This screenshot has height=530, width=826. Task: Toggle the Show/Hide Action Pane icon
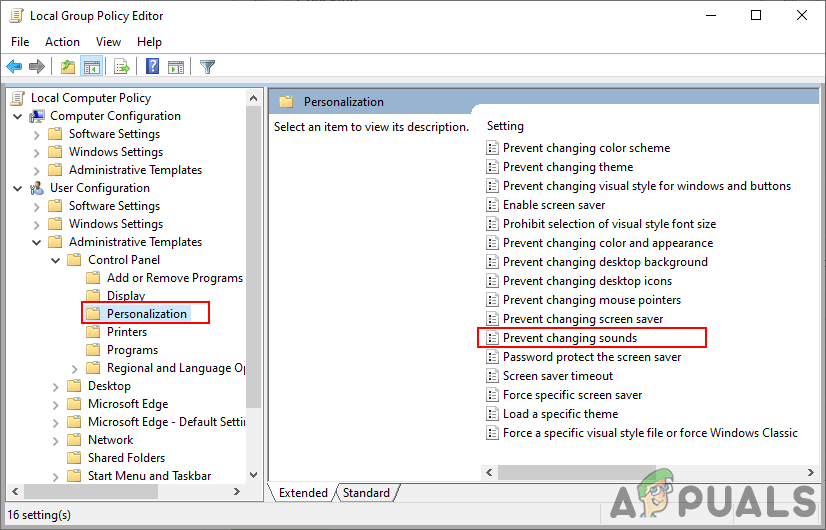(176, 66)
